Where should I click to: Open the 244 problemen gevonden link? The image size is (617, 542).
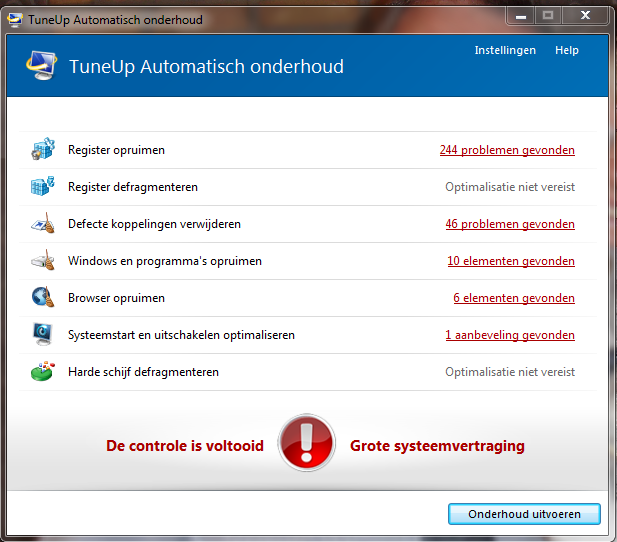[x=507, y=150]
